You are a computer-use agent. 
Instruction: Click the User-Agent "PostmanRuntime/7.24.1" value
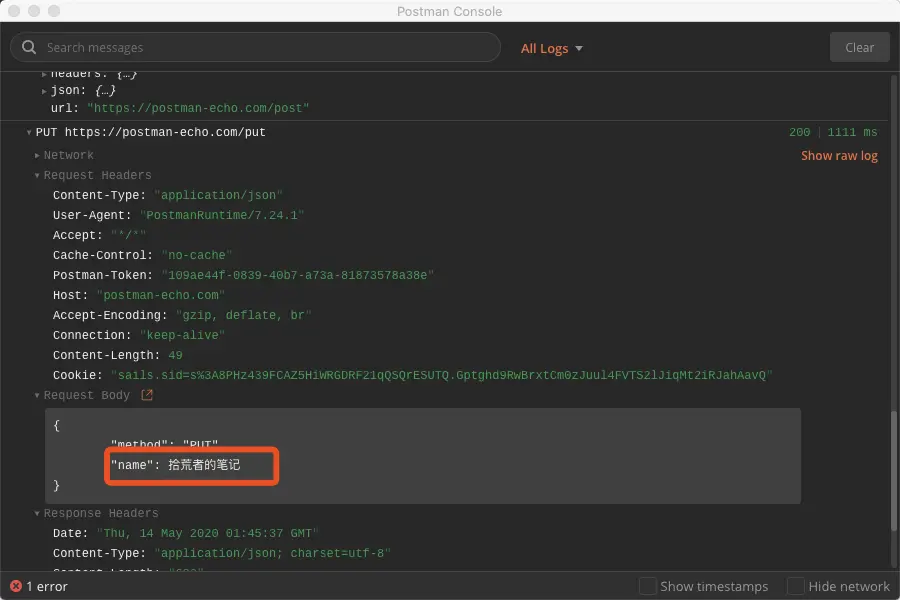pyautogui.click(x=222, y=215)
